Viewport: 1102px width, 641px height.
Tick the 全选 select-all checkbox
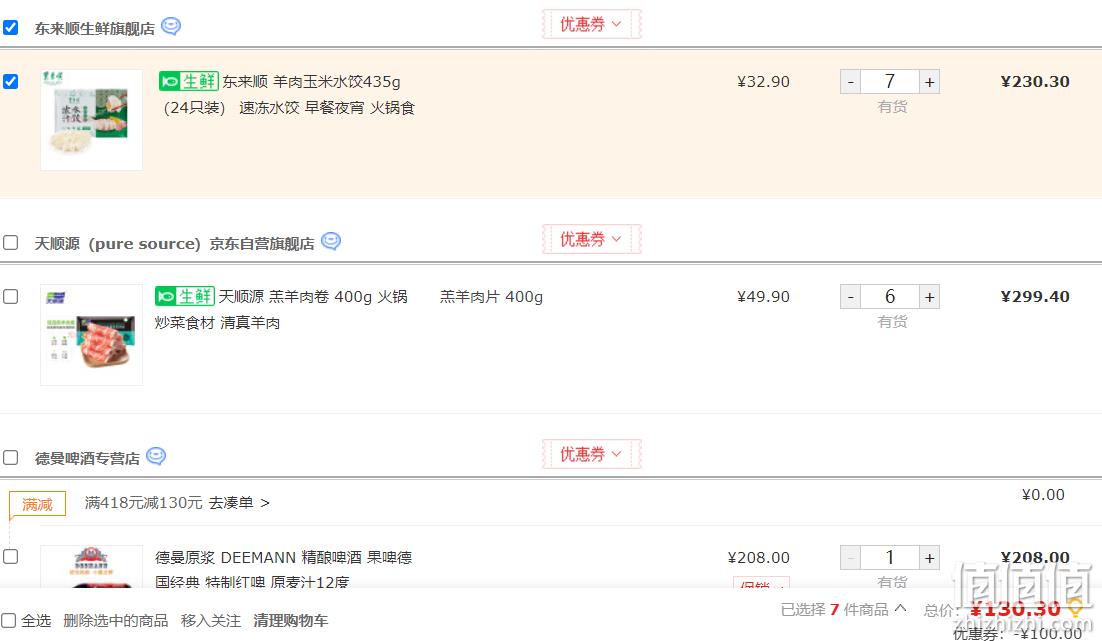pyautogui.click(x=8, y=621)
